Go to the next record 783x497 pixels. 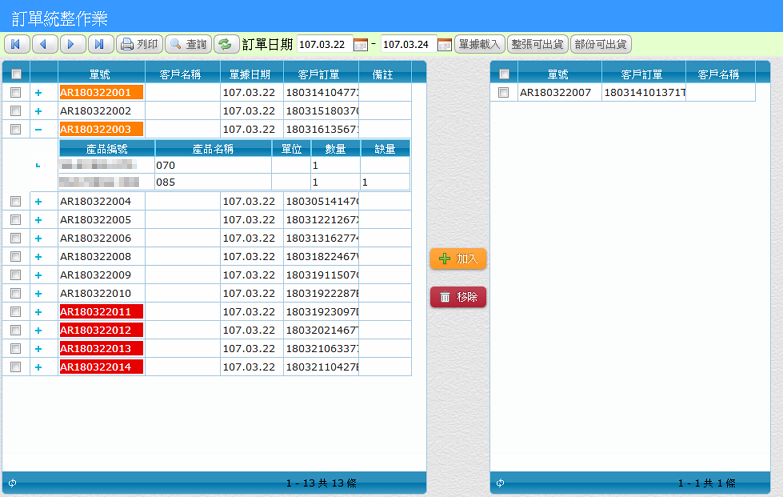pyautogui.click(x=72, y=44)
